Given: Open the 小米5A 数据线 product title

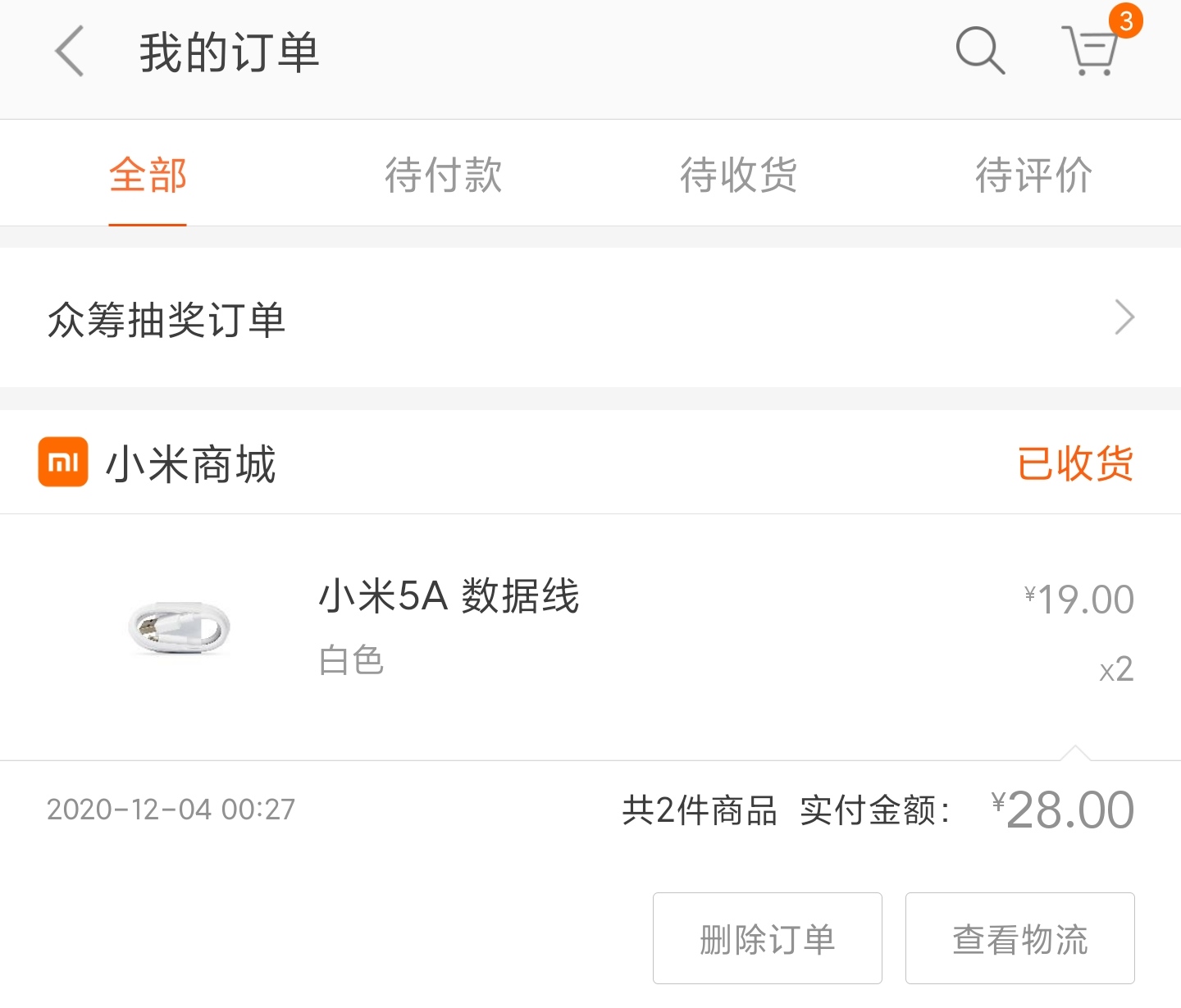Looking at the screenshot, I should pos(449,595).
